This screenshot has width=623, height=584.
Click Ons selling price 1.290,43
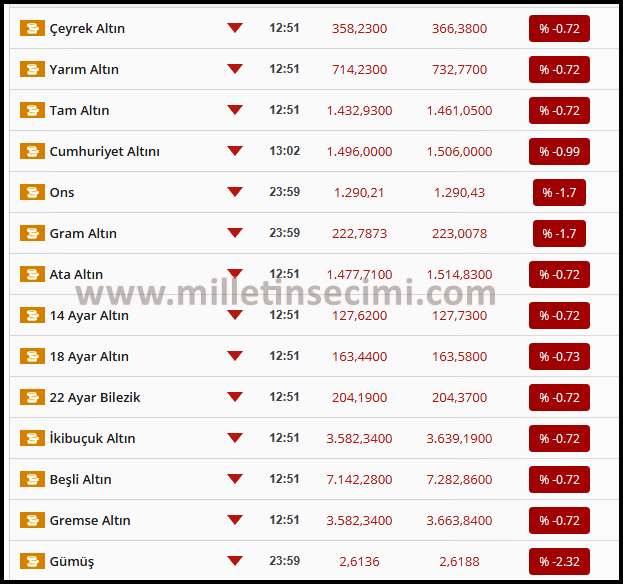click(459, 192)
